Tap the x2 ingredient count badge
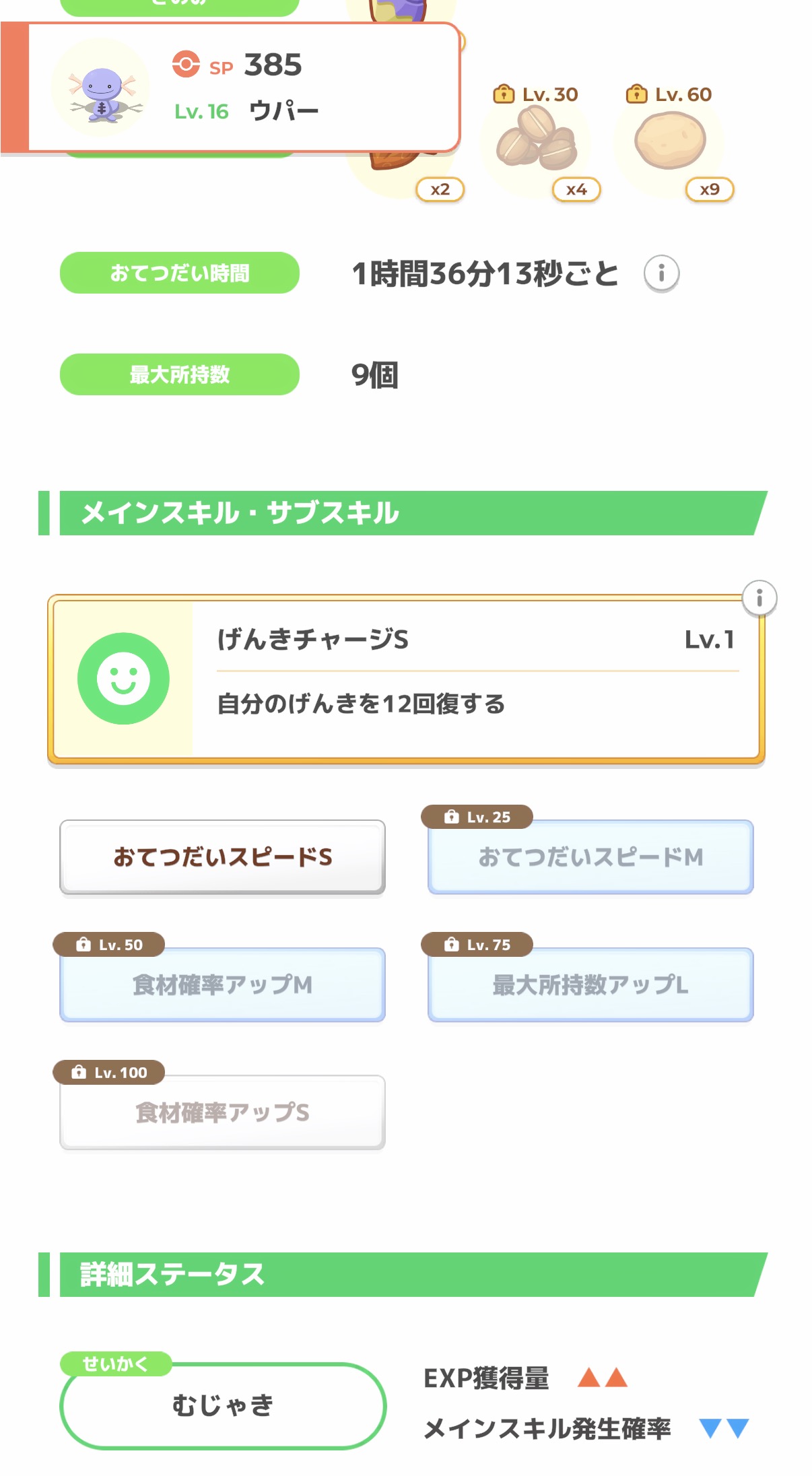This screenshot has height=1476, width=812. [440, 190]
